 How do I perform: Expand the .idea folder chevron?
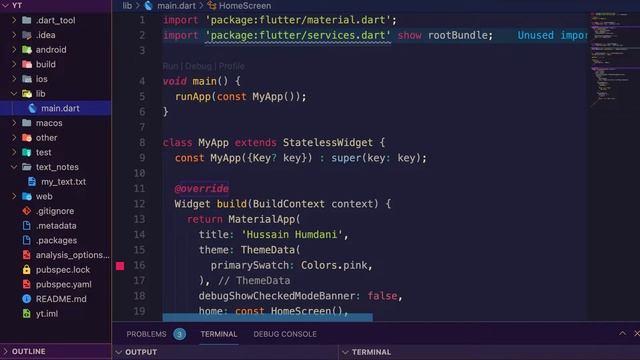tap(14, 35)
